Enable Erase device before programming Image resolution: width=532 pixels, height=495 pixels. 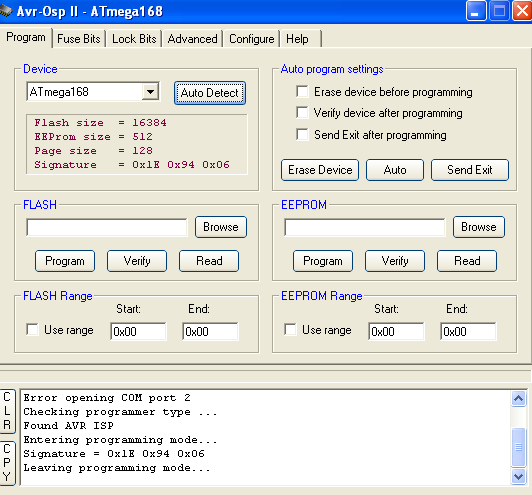(x=302, y=92)
